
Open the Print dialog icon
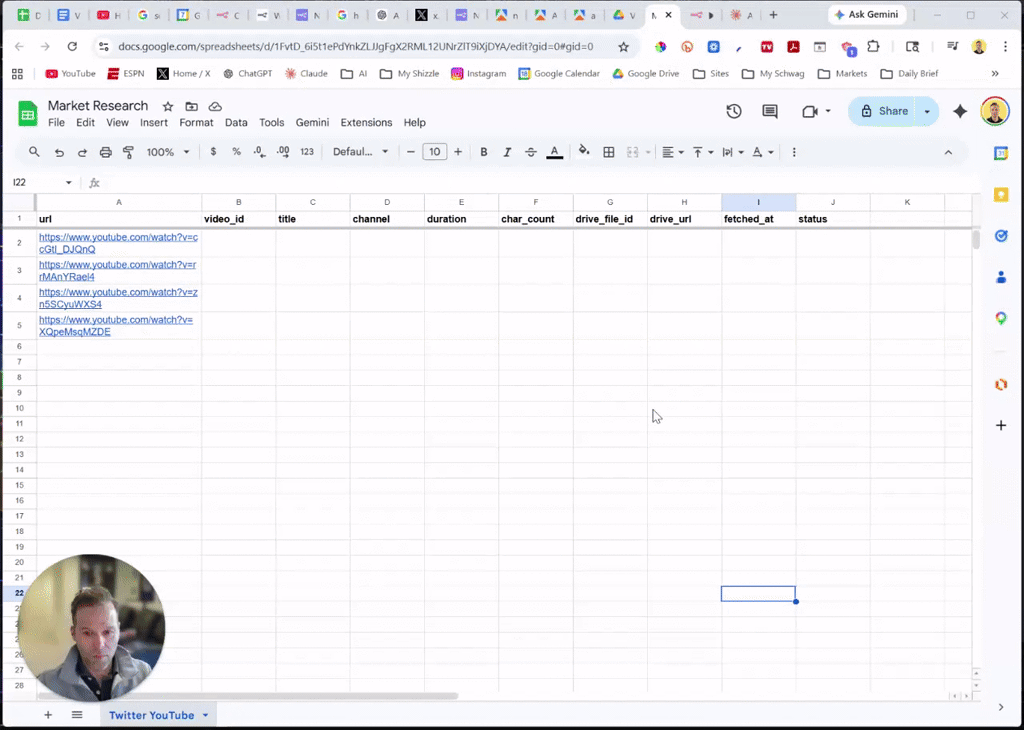click(107, 151)
